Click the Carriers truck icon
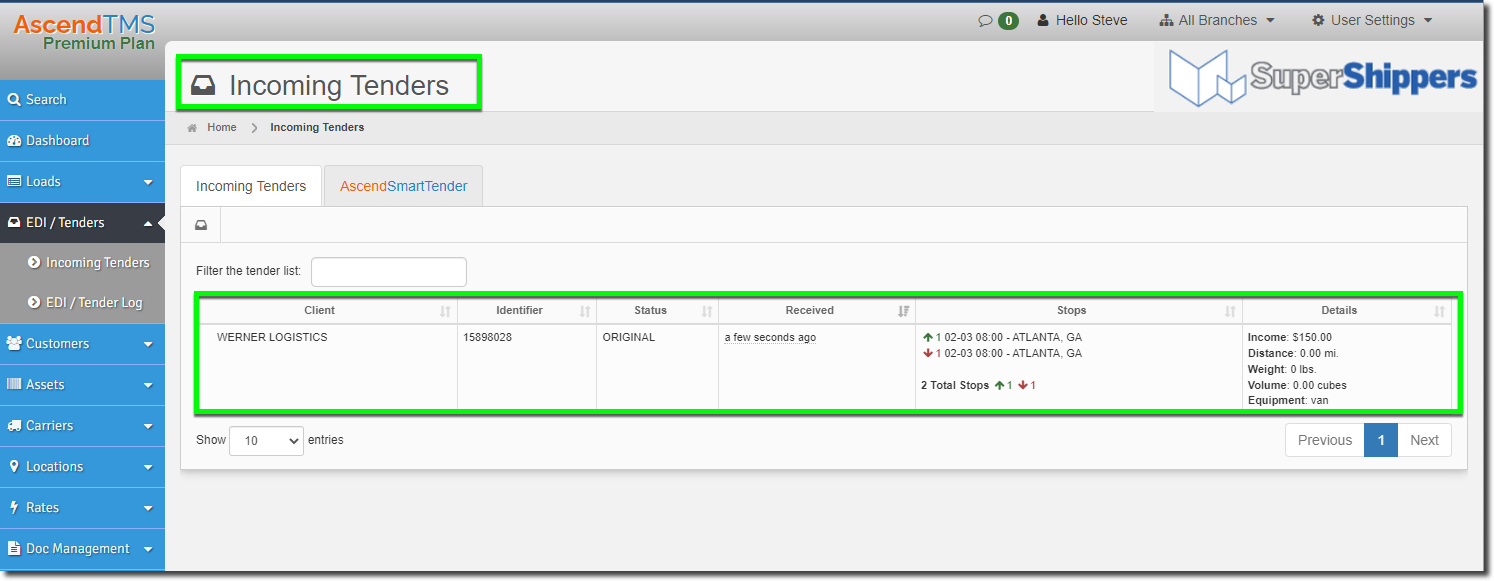 15,426
